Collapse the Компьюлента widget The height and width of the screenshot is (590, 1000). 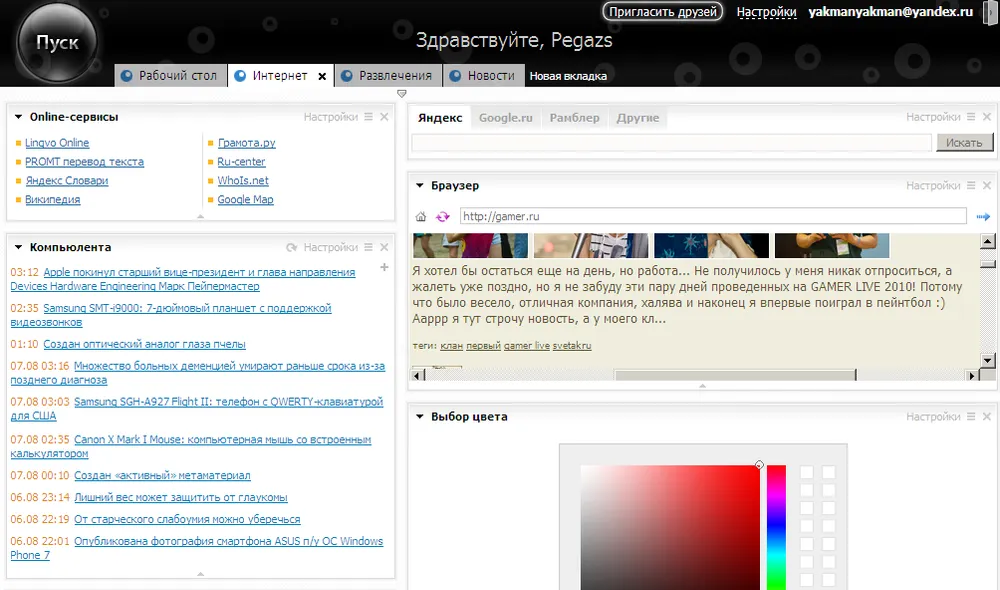pos(18,247)
